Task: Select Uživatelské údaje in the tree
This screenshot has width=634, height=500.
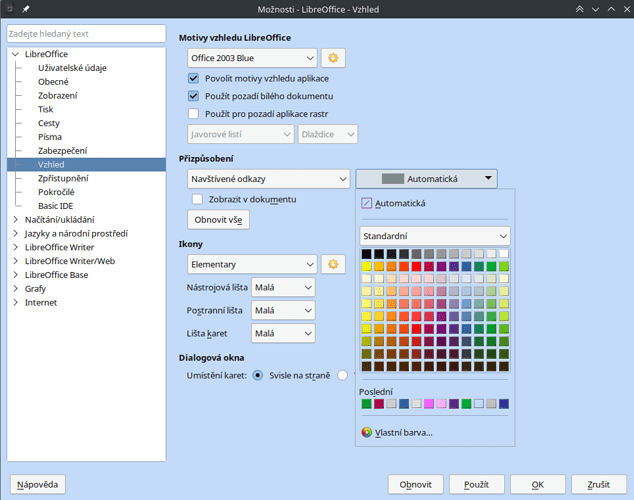Action: (x=72, y=68)
